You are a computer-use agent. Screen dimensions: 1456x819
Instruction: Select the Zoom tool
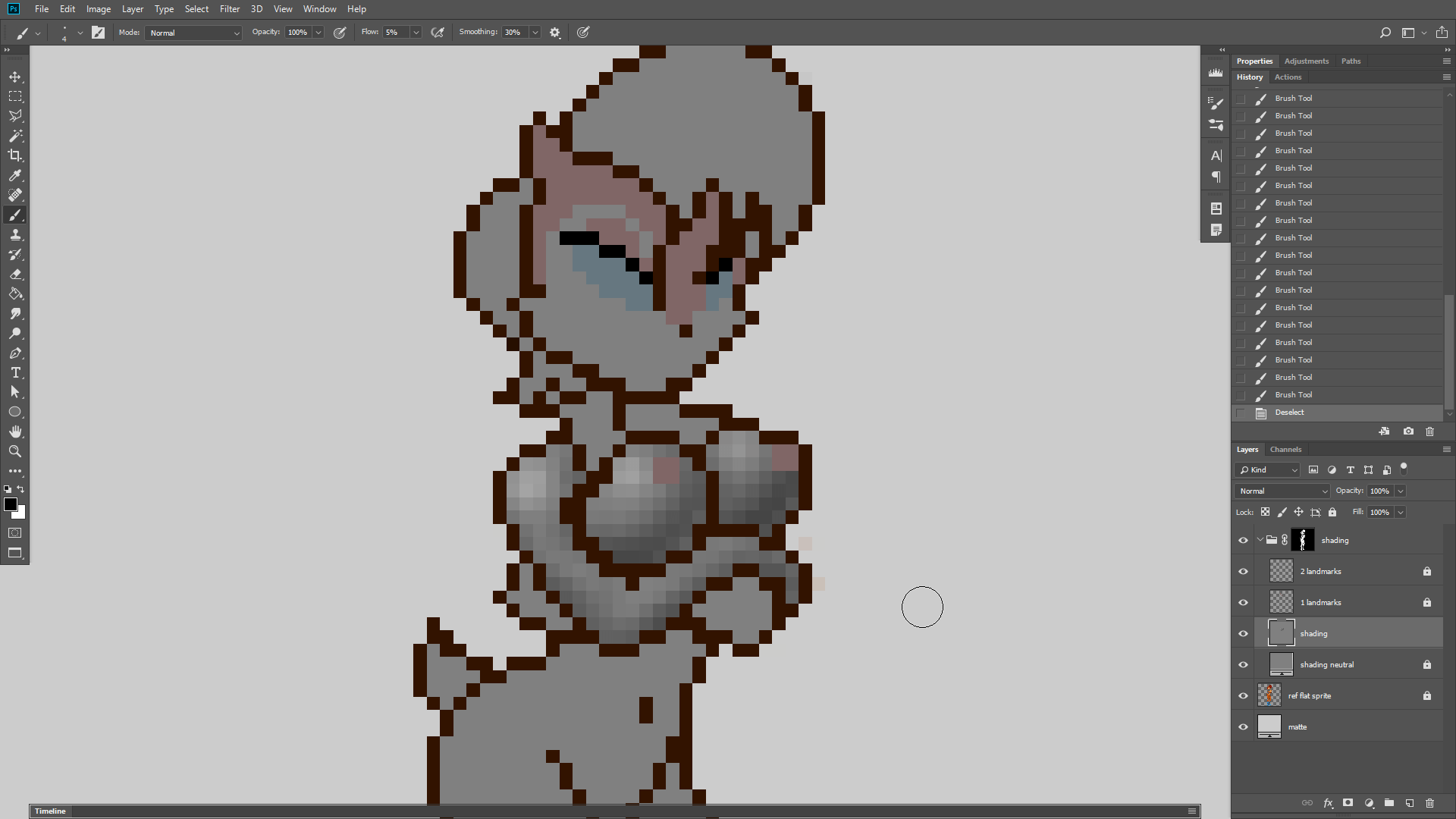(15, 451)
